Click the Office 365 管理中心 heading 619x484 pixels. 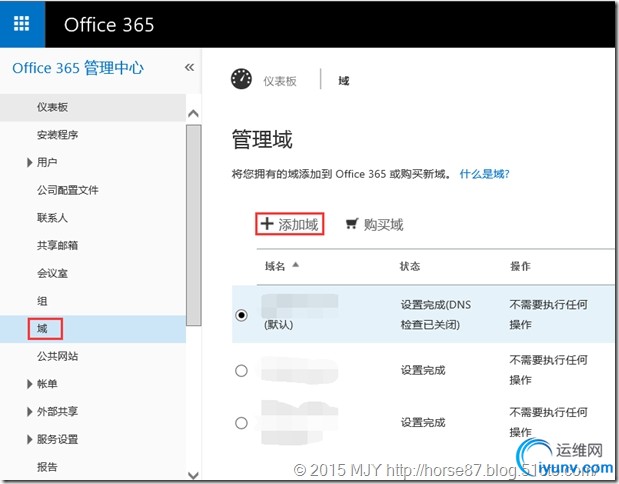click(x=78, y=68)
